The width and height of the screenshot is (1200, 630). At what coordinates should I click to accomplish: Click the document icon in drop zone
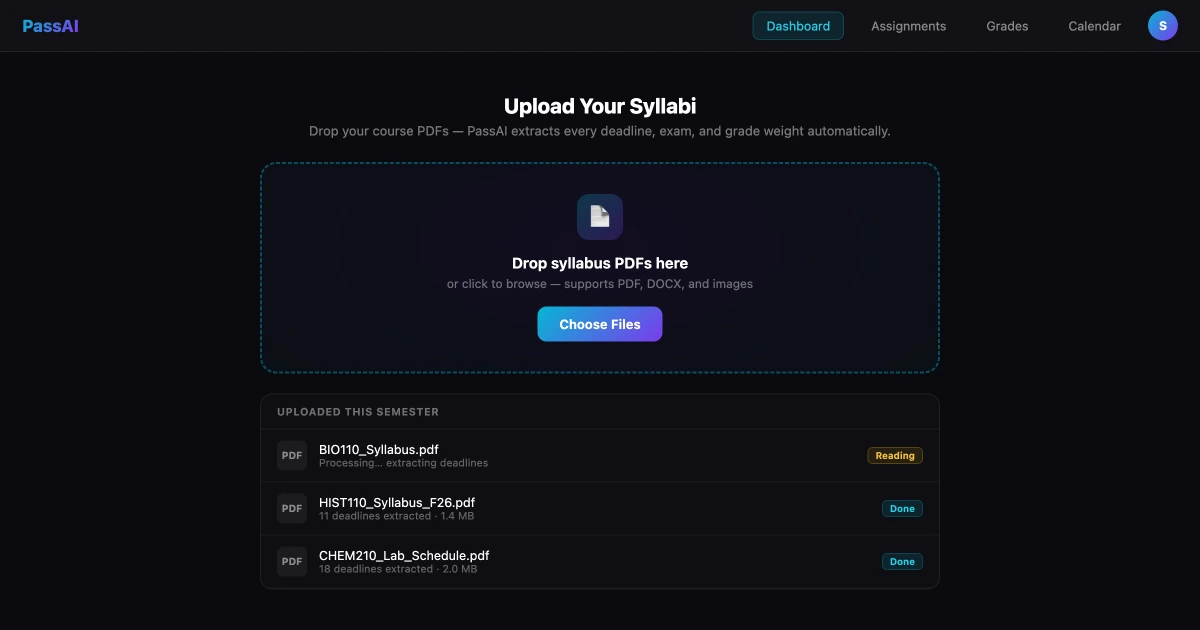600,217
